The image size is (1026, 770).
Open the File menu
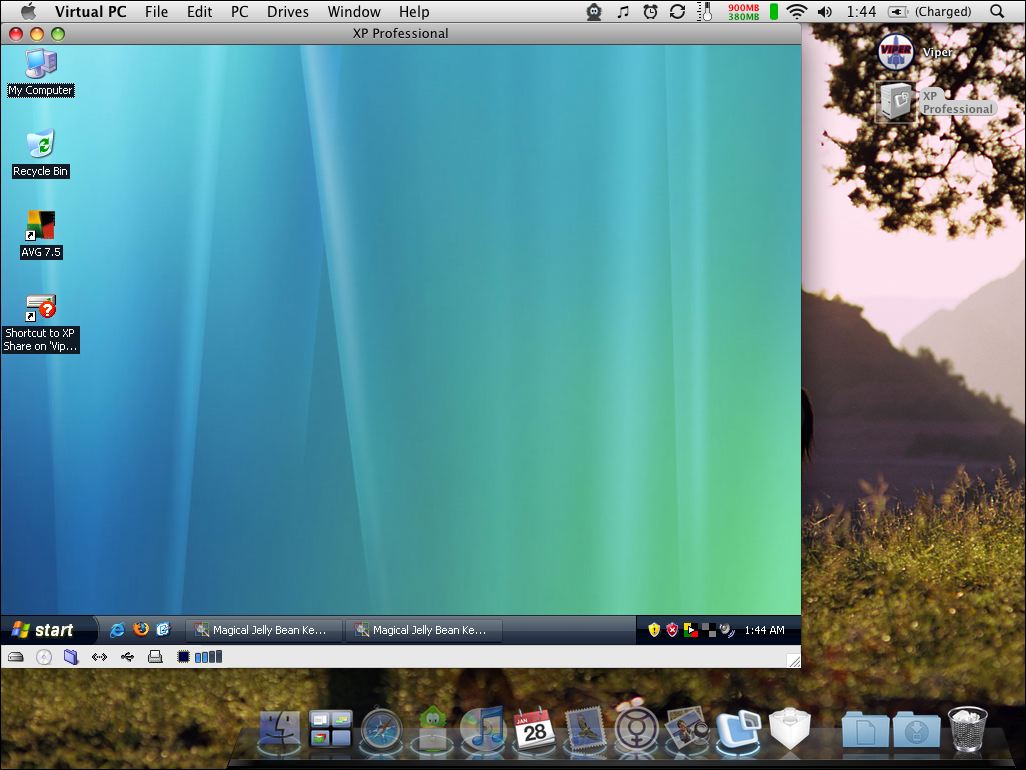(156, 12)
